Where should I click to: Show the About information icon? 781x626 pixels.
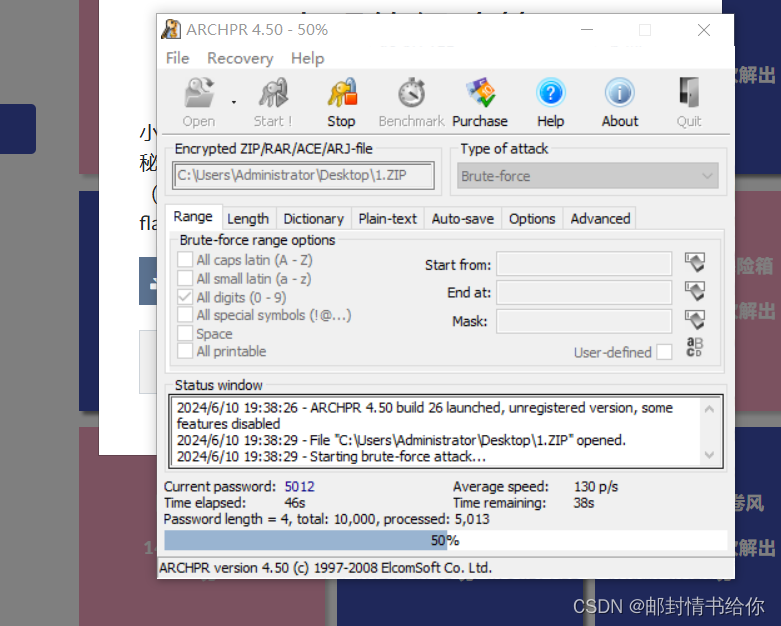pyautogui.click(x=620, y=103)
